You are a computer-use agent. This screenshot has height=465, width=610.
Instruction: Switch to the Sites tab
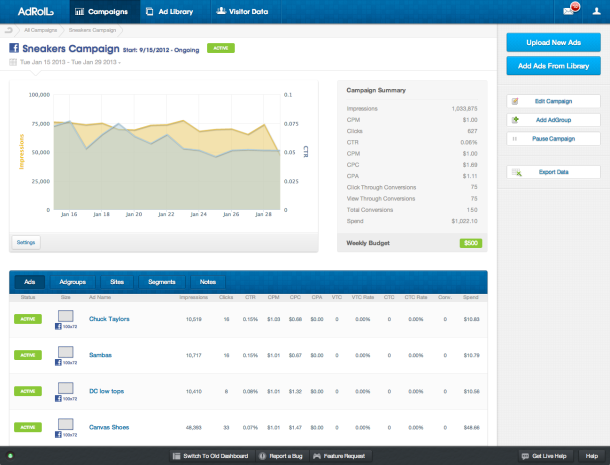coord(117,282)
